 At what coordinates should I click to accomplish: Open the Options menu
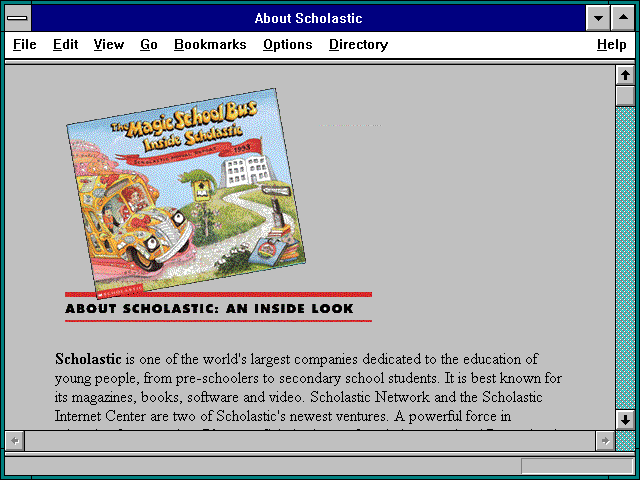click(287, 44)
